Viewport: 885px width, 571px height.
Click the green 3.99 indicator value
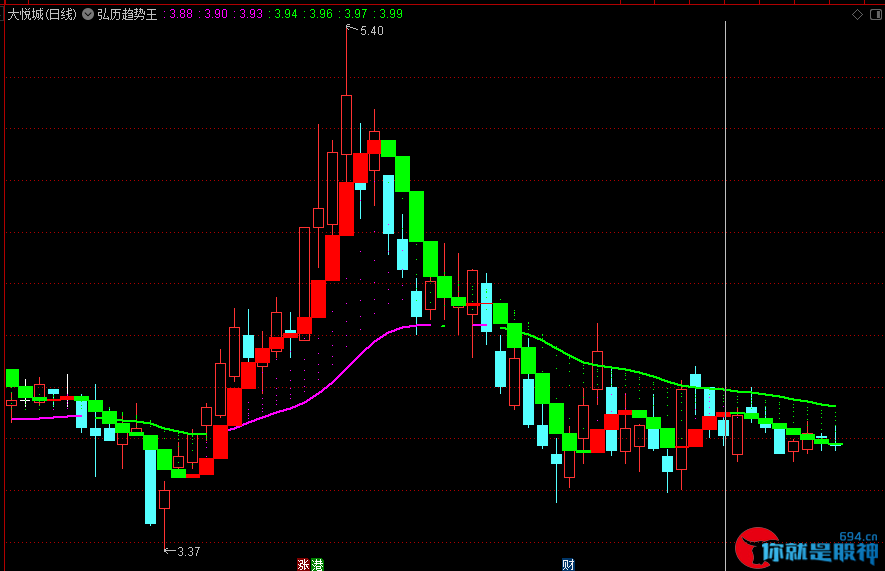pyautogui.click(x=391, y=14)
